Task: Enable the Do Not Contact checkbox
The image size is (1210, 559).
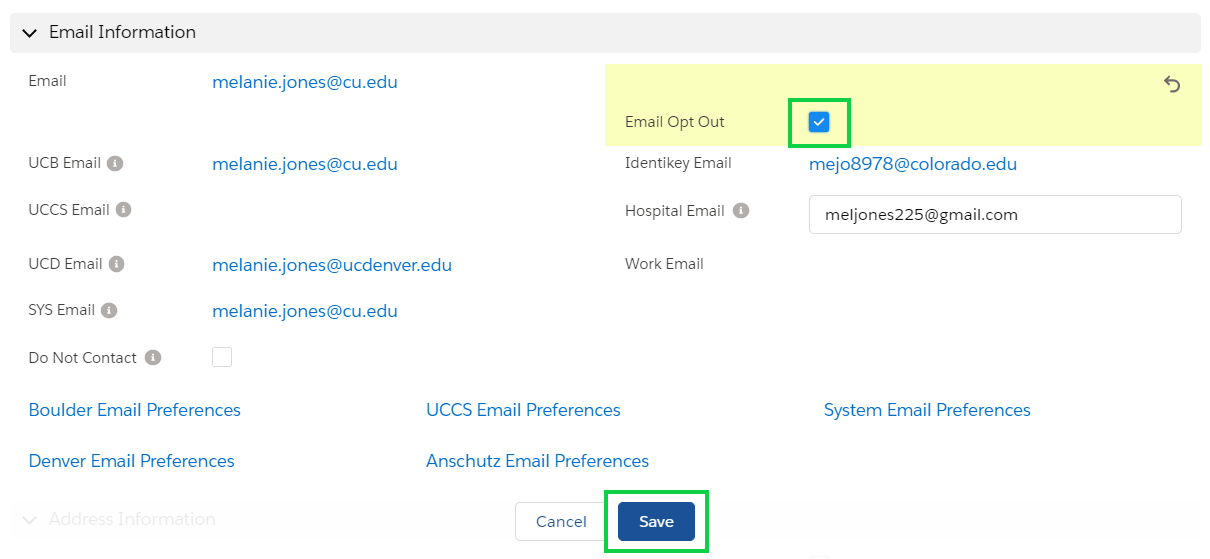Action: (222, 357)
